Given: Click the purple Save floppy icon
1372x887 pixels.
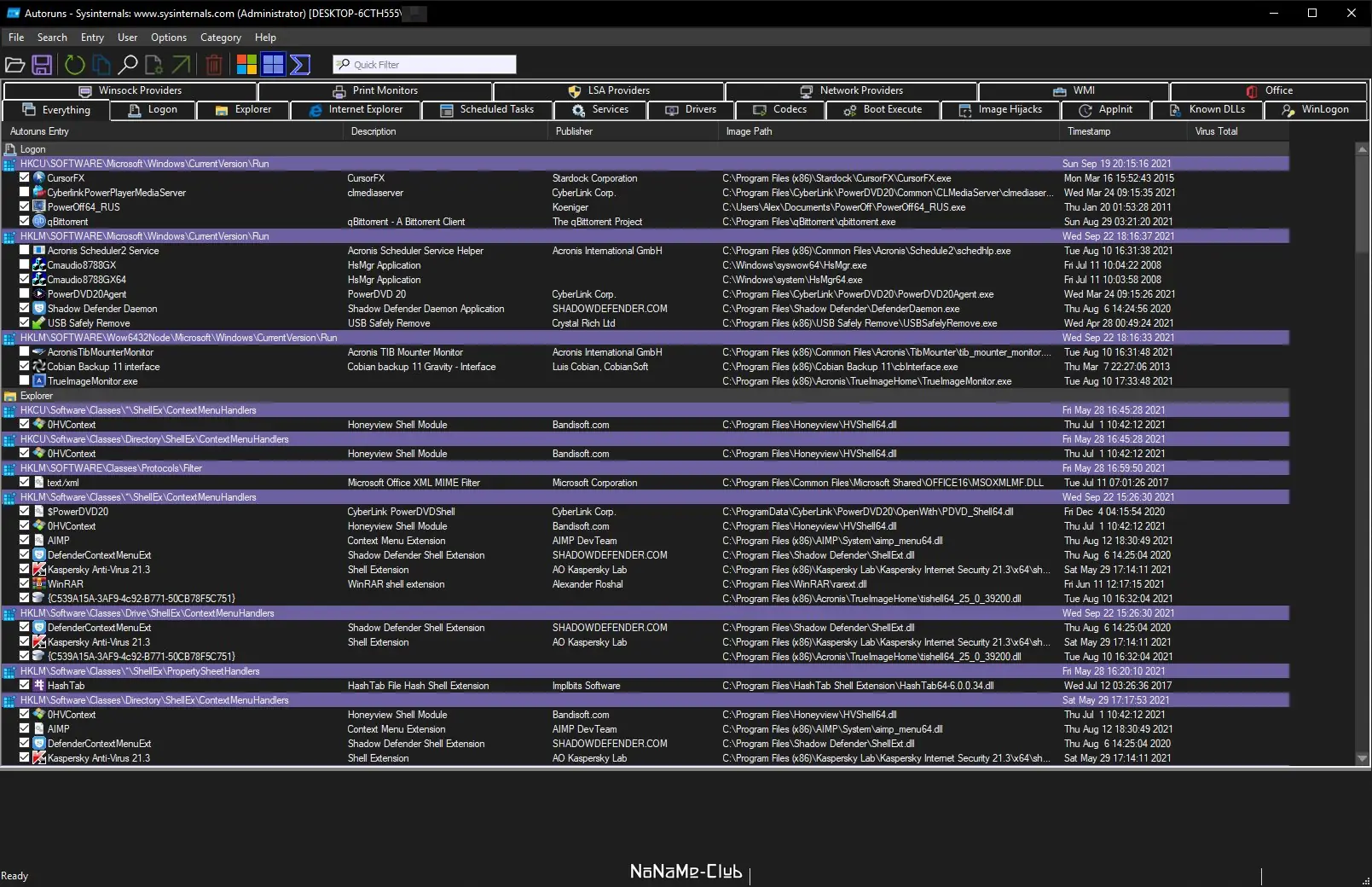Looking at the screenshot, I should pyautogui.click(x=42, y=65).
